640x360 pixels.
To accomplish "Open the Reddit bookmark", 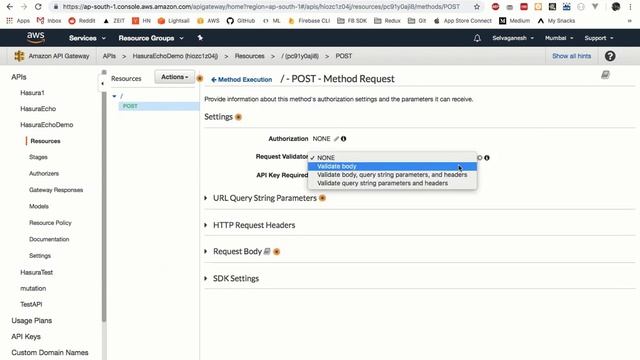I will pos(82,20).
